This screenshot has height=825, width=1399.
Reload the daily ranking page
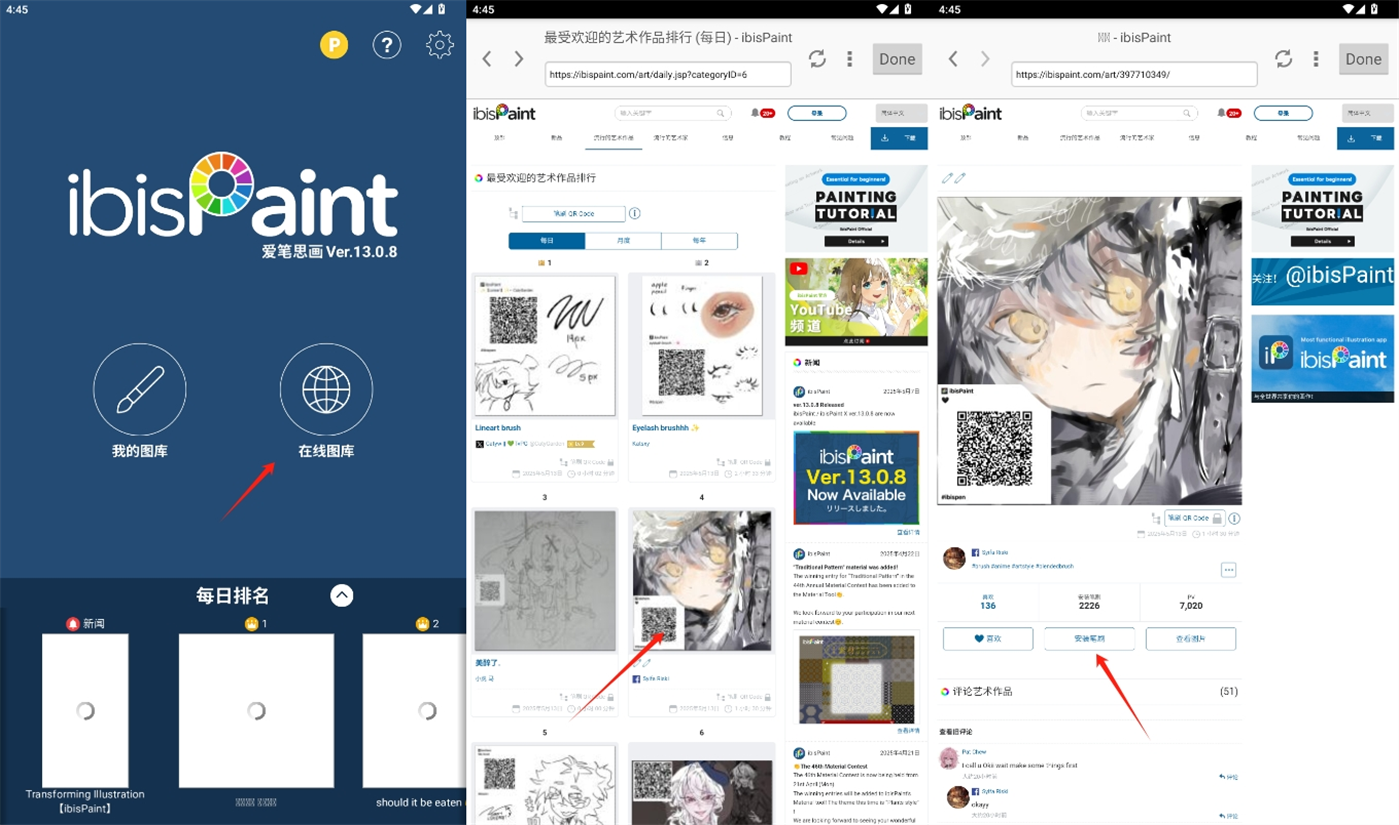coord(817,59)
